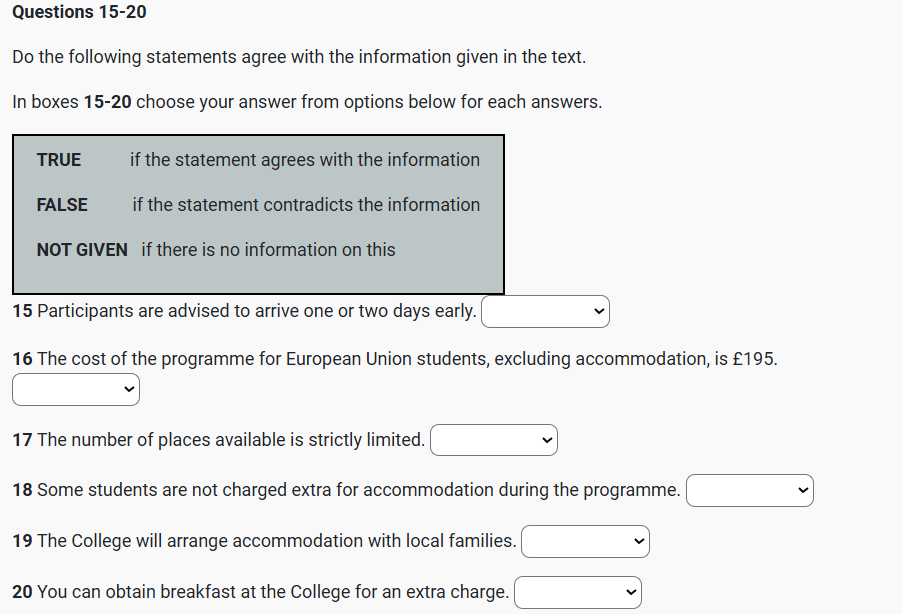Open the answer dropdown for question 16

76,389
